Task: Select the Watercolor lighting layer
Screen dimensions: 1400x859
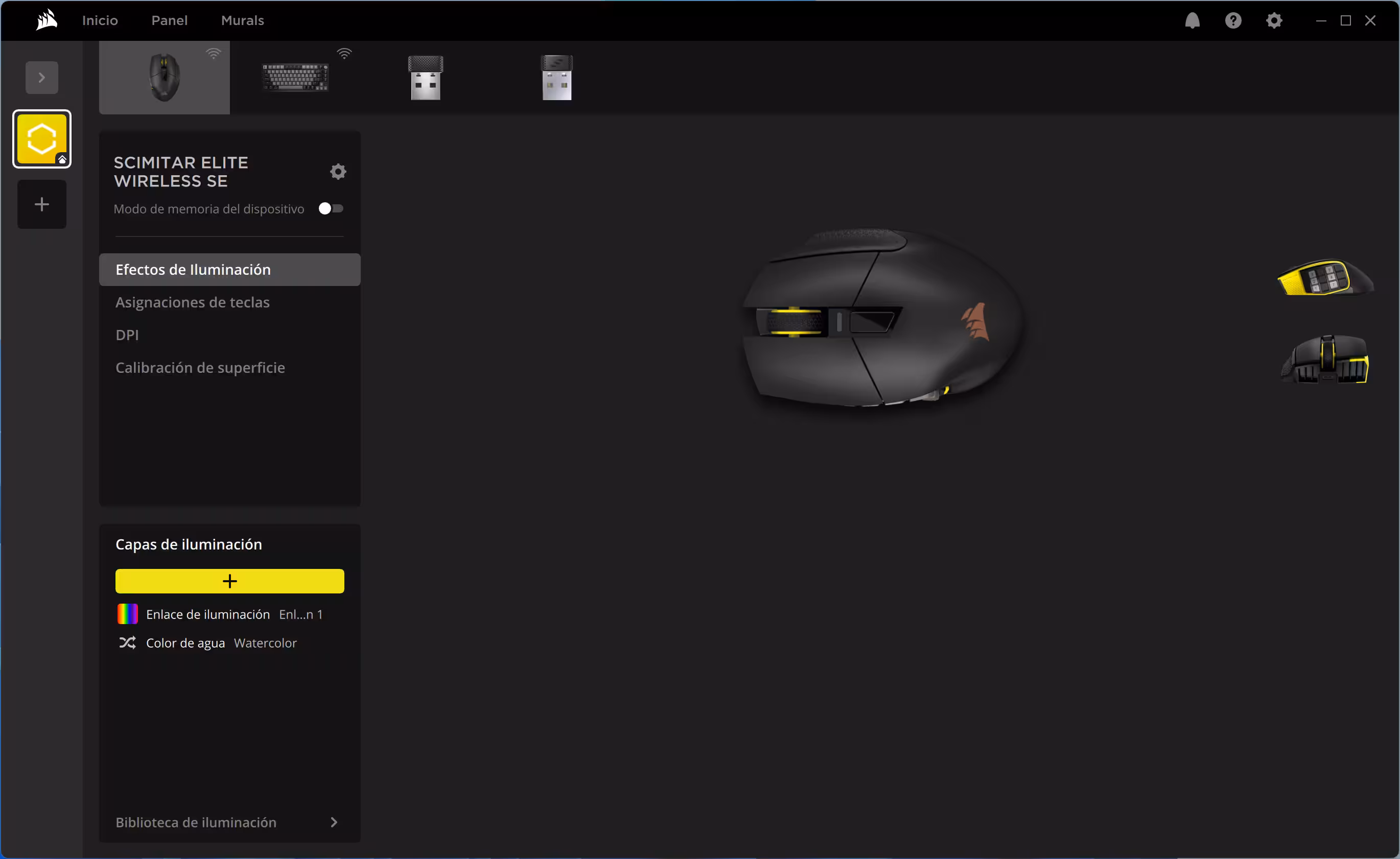Action: [229, 642]
